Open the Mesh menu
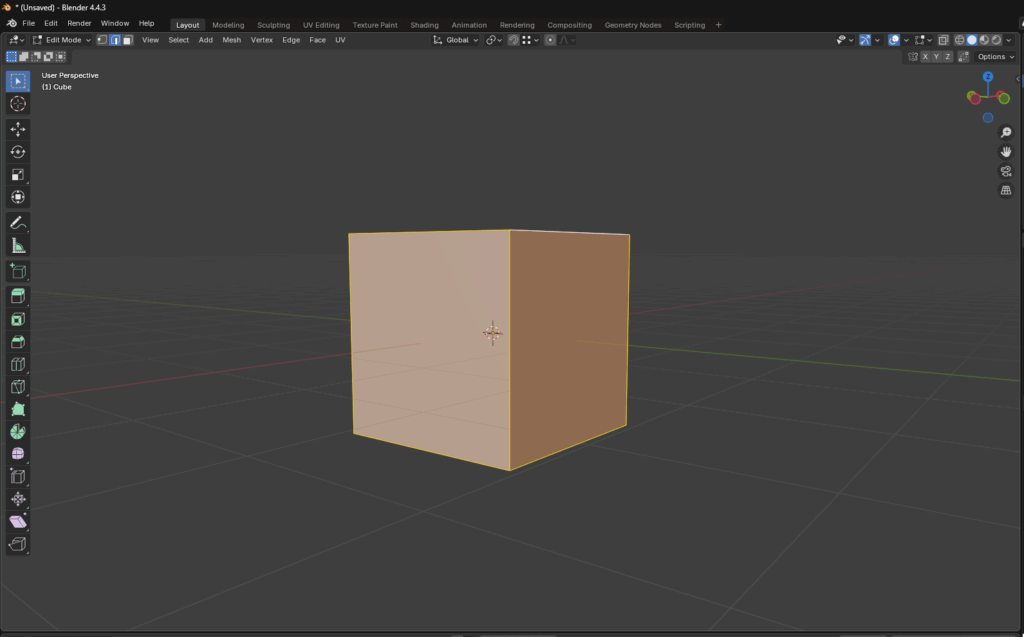 (x=231, y=40)
